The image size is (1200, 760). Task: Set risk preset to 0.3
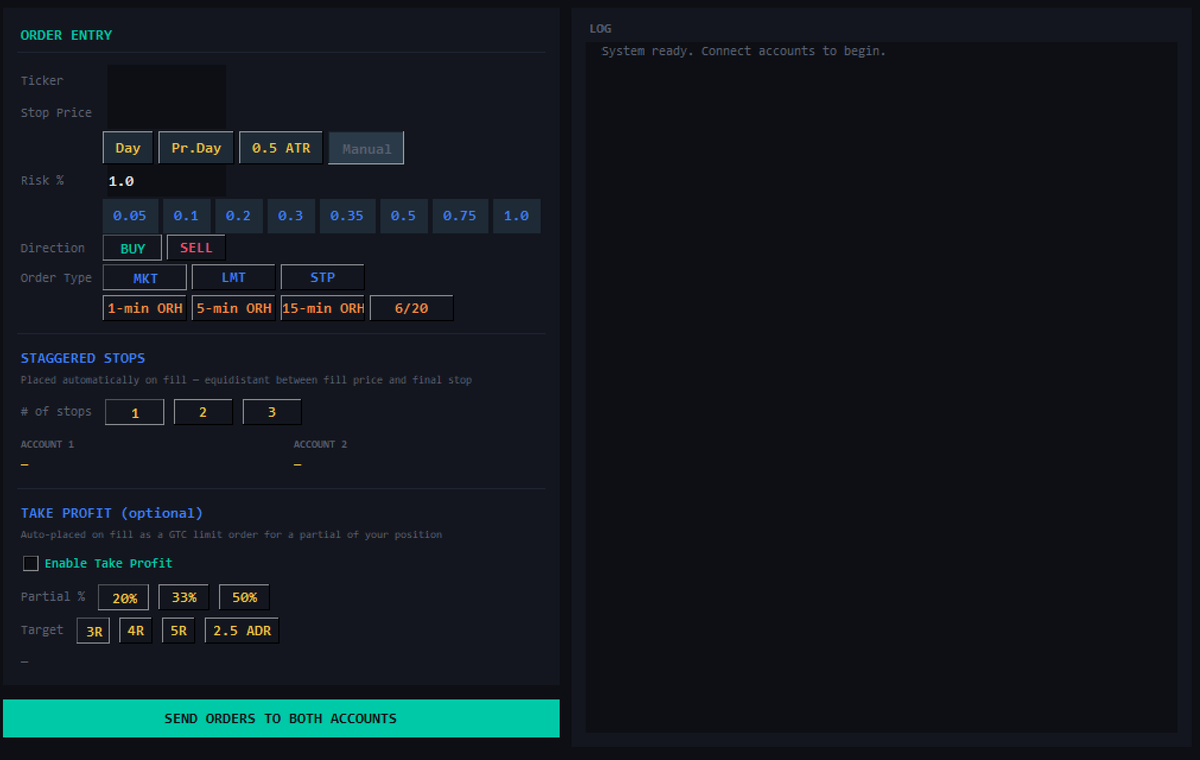[290, 216]
